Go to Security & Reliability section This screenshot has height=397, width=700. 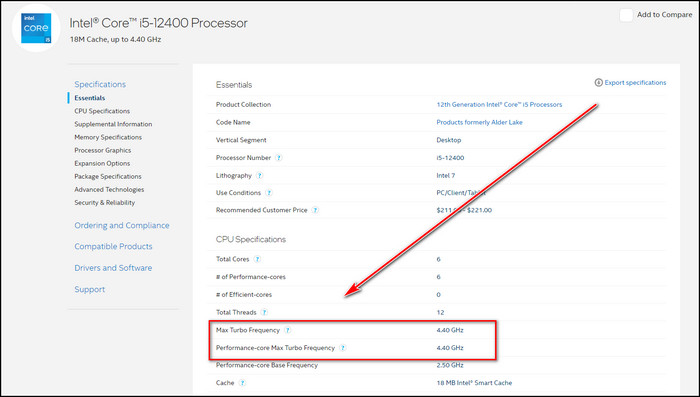tap(104, 202)
